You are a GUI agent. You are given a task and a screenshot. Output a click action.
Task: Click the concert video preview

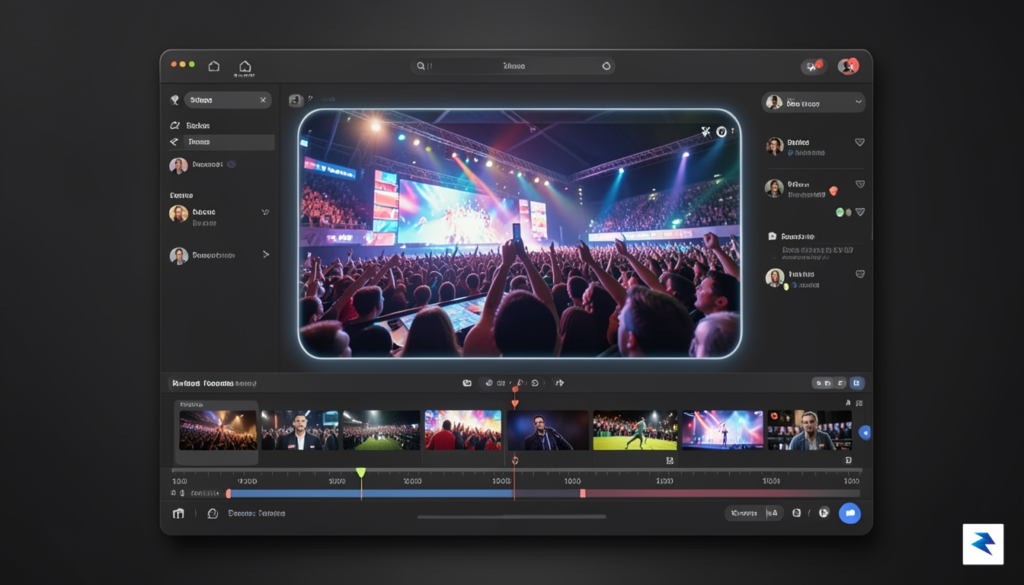pyautogui.click(x=520, y=234)
